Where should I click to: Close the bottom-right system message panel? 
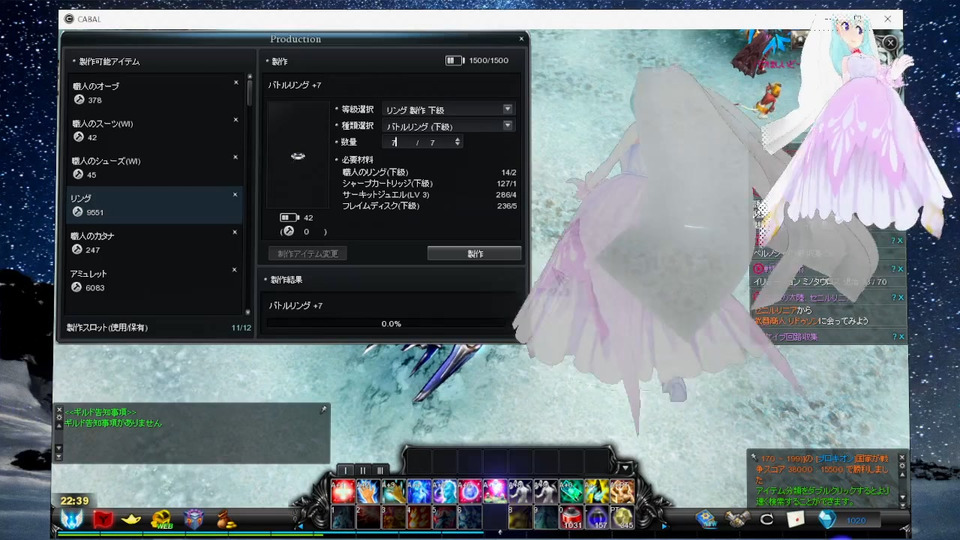[901, 457]
